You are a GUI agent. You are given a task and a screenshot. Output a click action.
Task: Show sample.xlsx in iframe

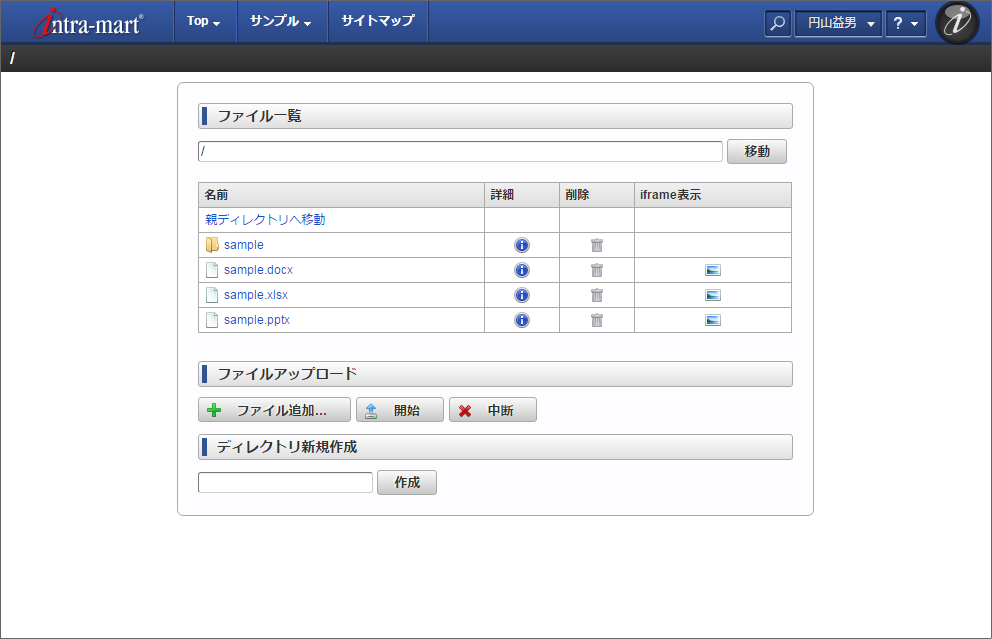coord(713,295)
